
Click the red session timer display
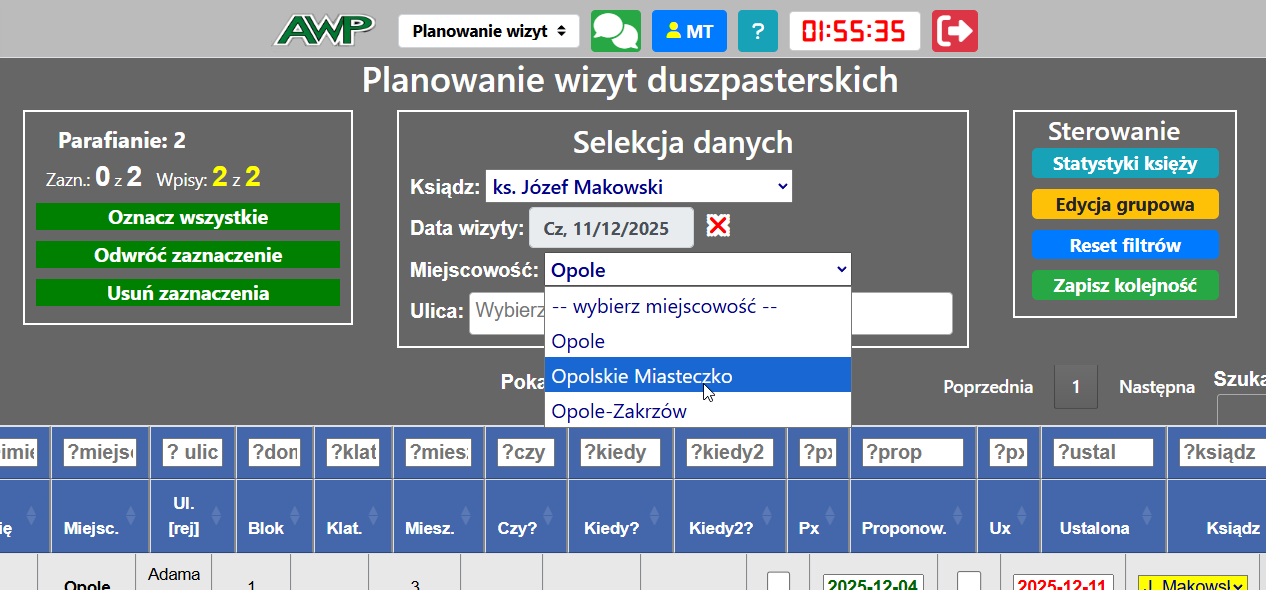click(x=855, y=30)
